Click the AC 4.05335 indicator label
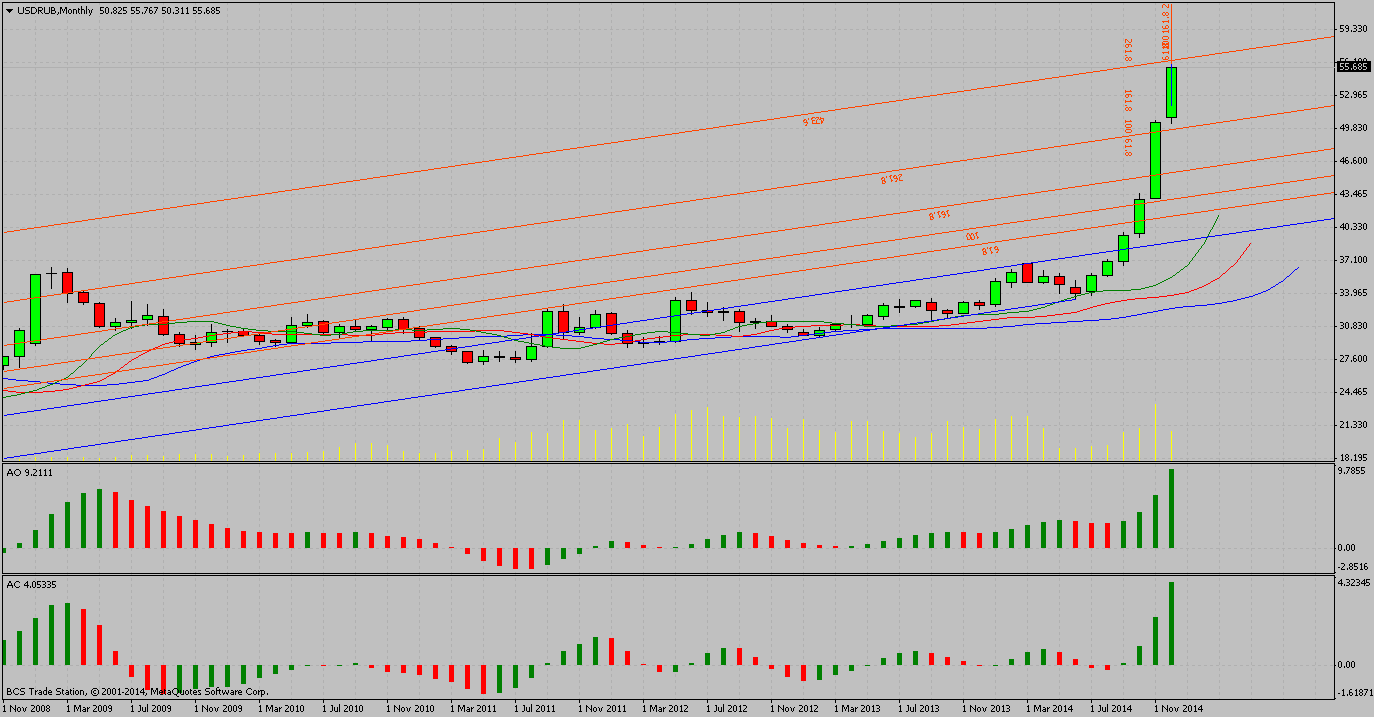Screen dimensions: 1374x717 (x=31, y=585)
